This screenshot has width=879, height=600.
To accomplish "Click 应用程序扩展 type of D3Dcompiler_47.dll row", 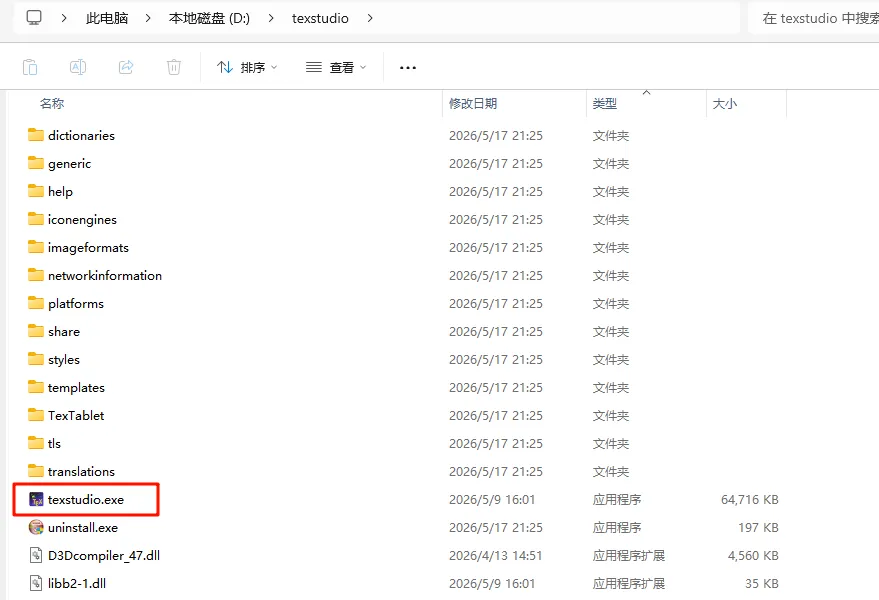I will [x=628, y=555].
